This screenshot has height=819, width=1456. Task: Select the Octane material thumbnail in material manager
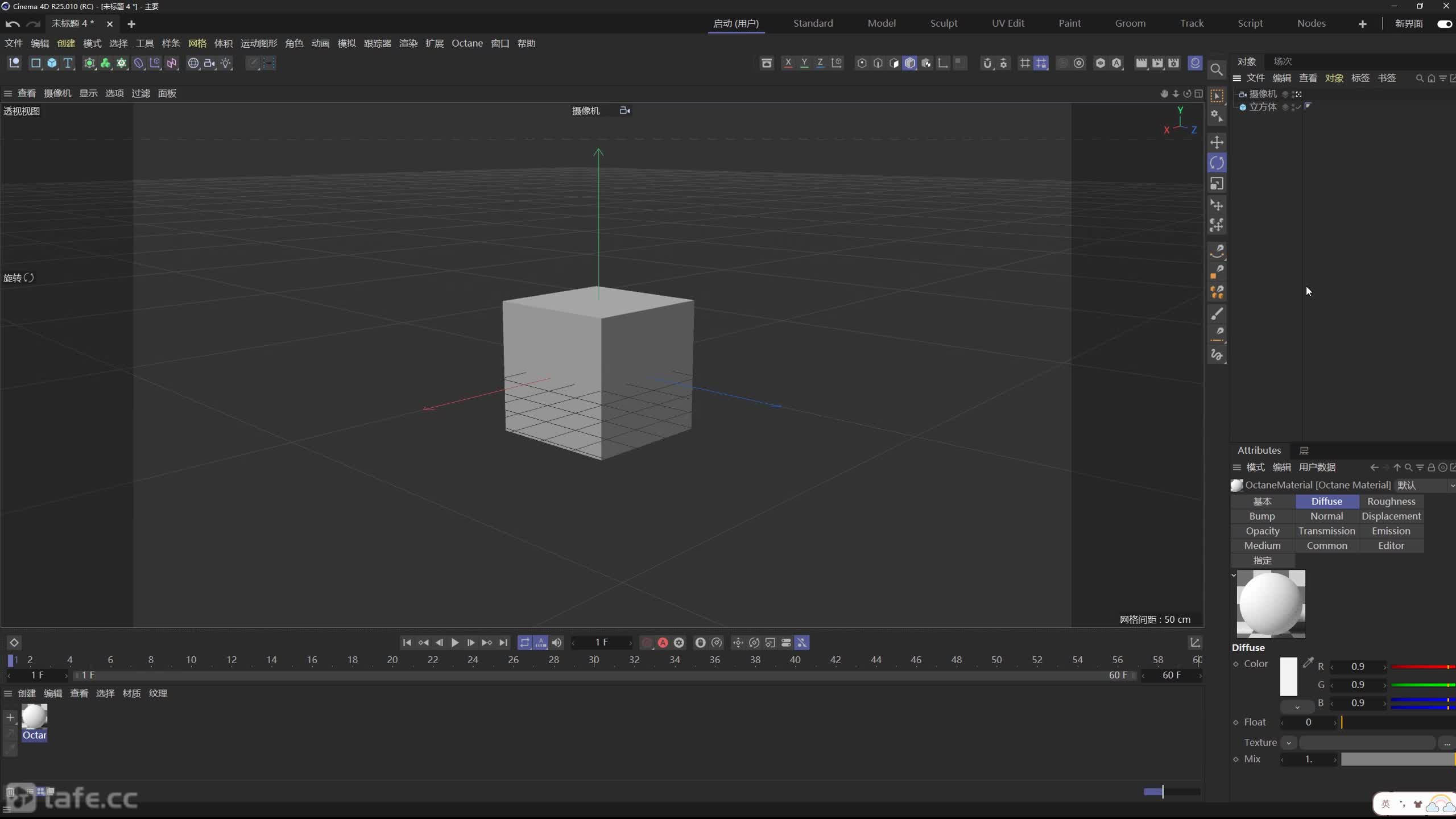(34, 717)
